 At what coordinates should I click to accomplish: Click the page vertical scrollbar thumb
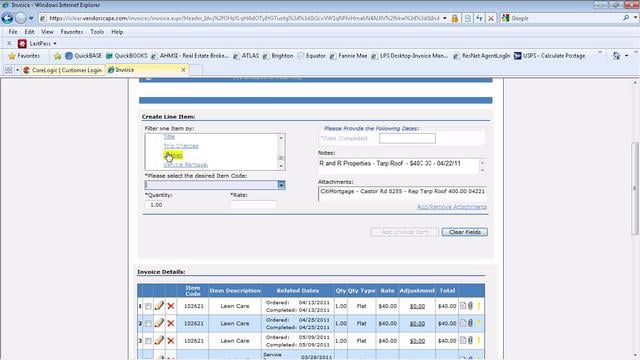pyautogui.click(x=635, y=188)
